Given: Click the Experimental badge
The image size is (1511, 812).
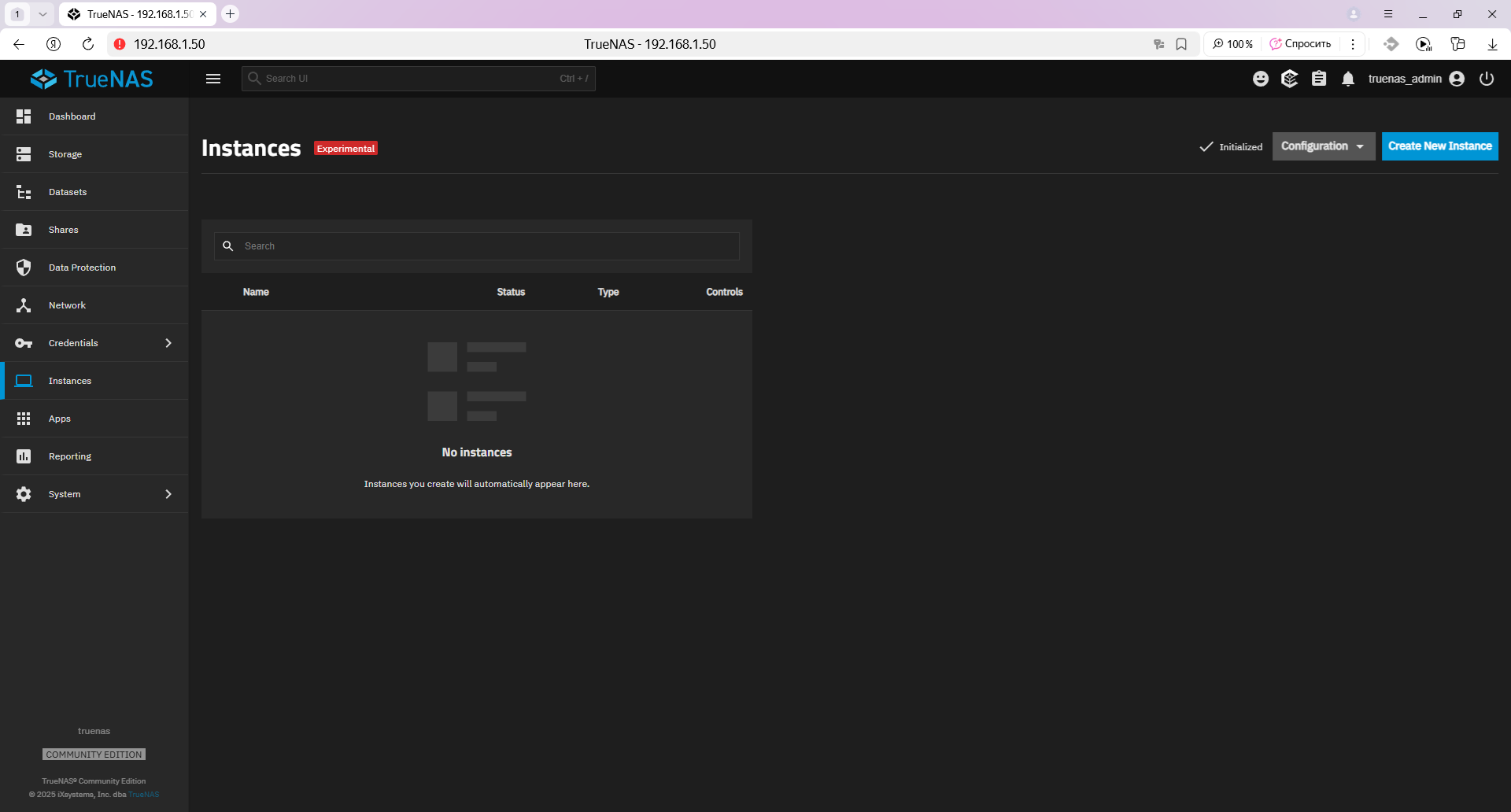Looking at the screenshot, I should pyautogui.click(x=345, y=149).
